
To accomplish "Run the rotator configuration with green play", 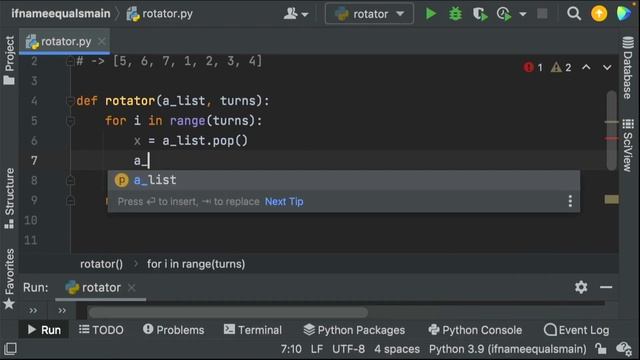I will [430, 14].
